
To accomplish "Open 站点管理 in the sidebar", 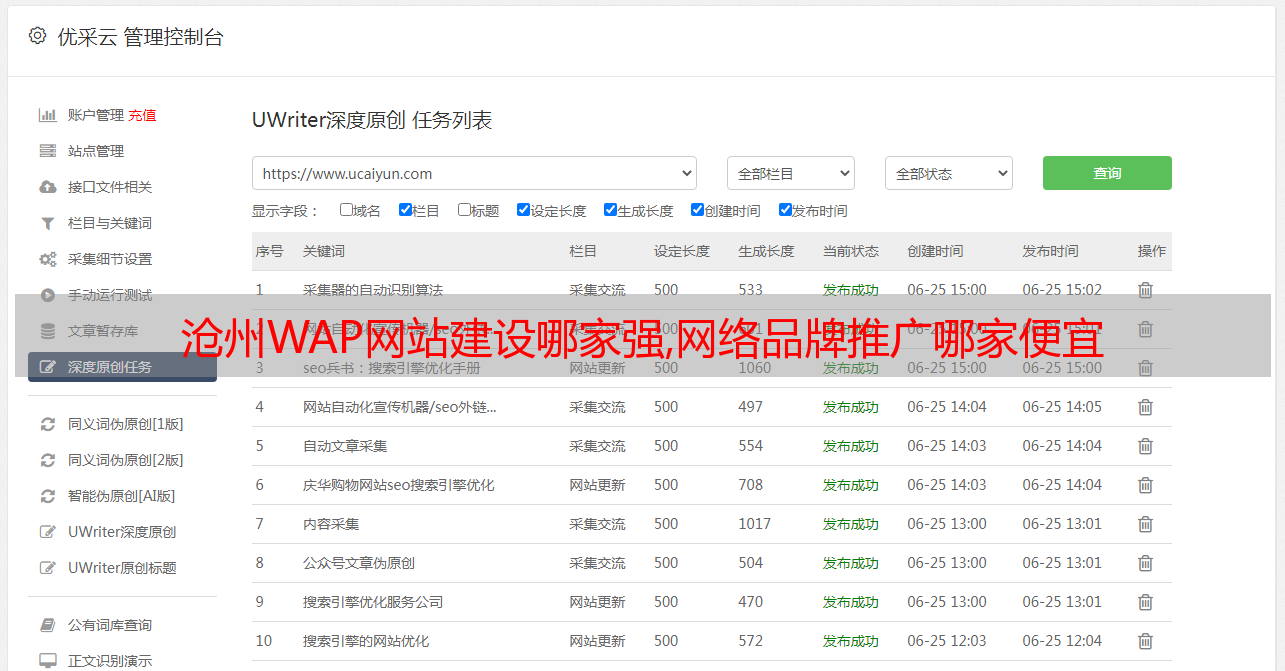I will tap(96, 151).
